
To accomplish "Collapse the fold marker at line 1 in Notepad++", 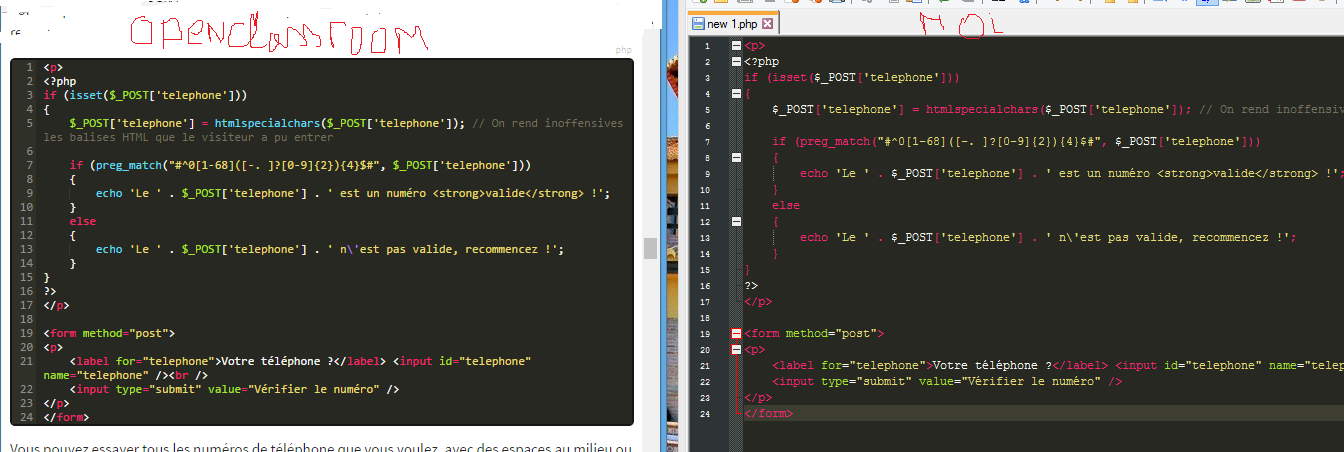I will 737,46.
